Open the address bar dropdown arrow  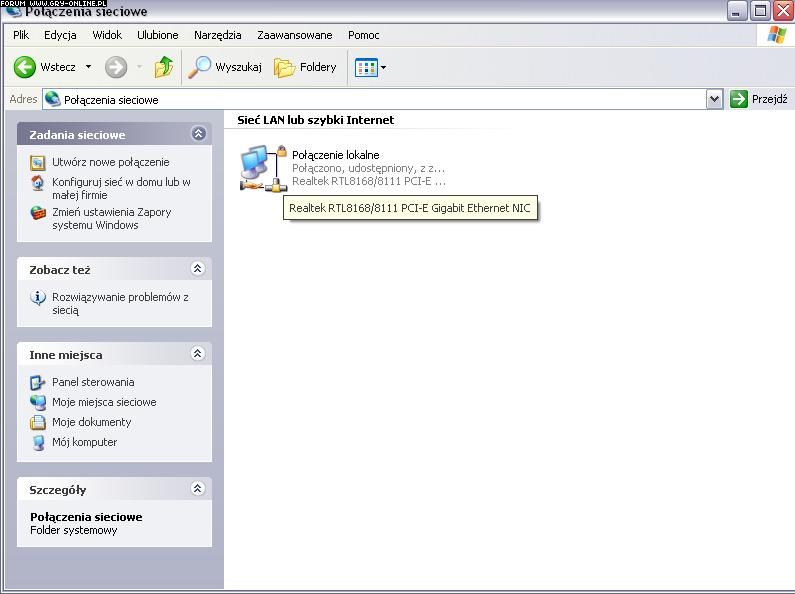[x=714, y=99]
